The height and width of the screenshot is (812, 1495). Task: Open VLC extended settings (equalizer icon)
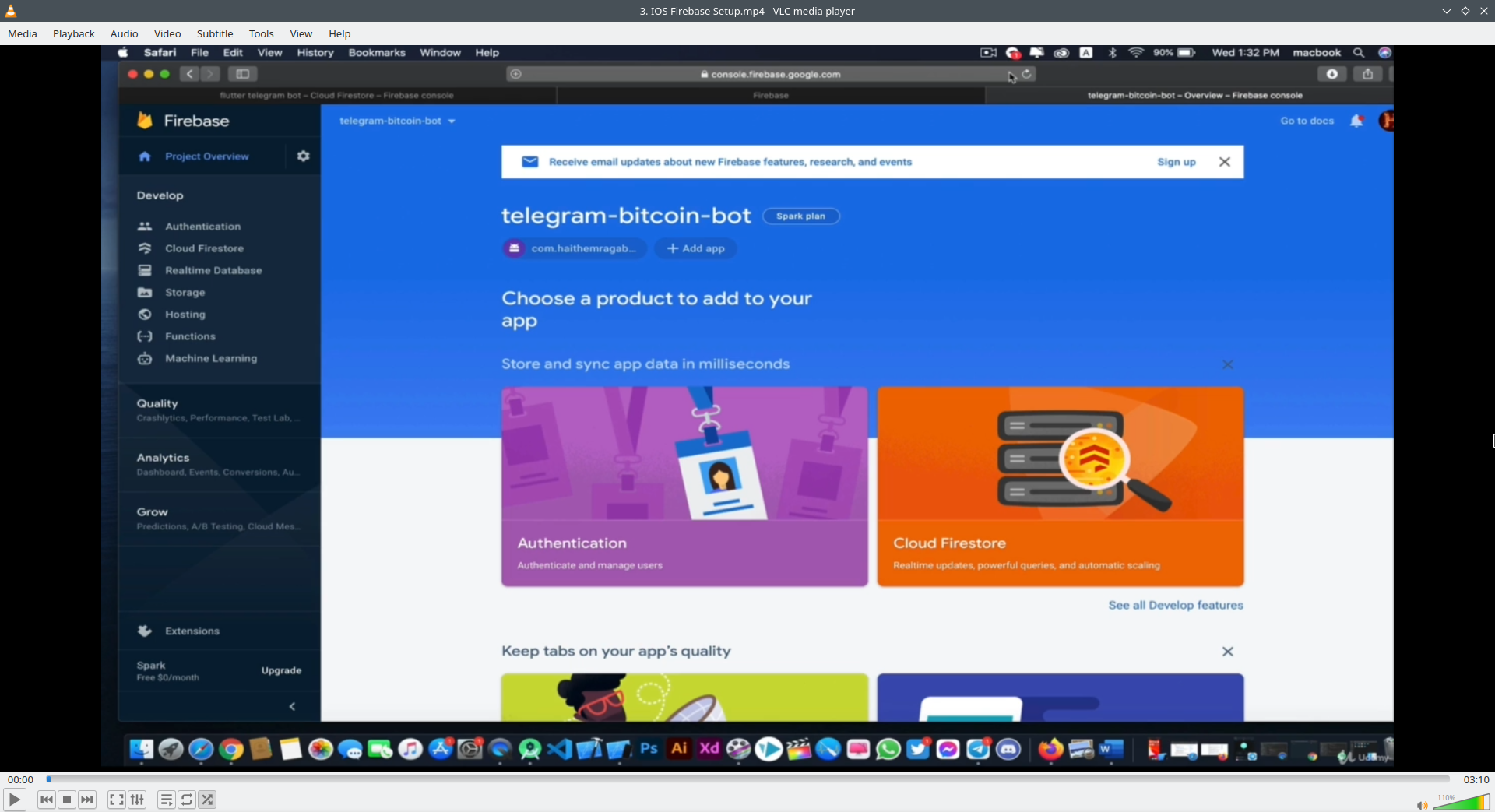[137, 800]
